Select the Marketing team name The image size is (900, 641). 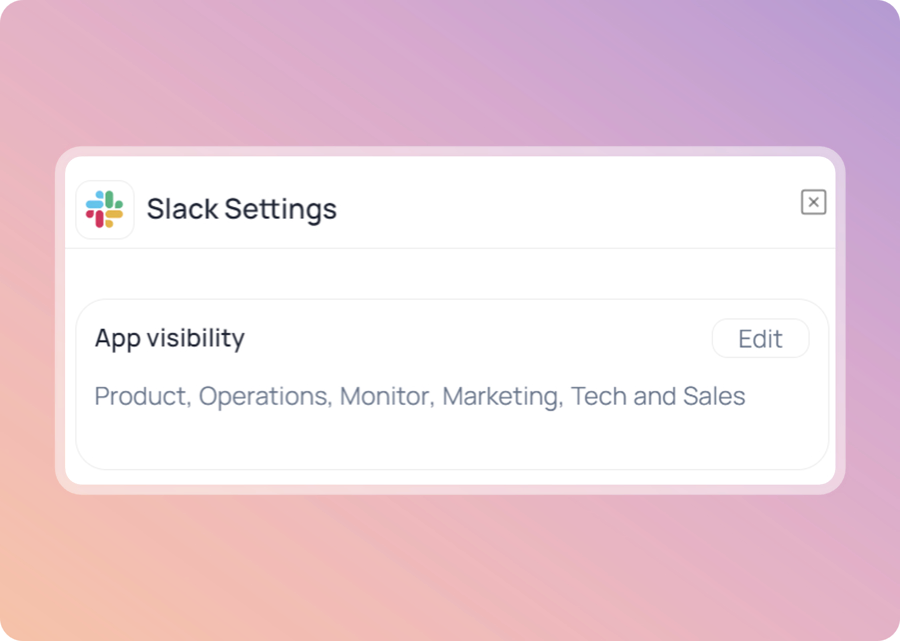502,396
